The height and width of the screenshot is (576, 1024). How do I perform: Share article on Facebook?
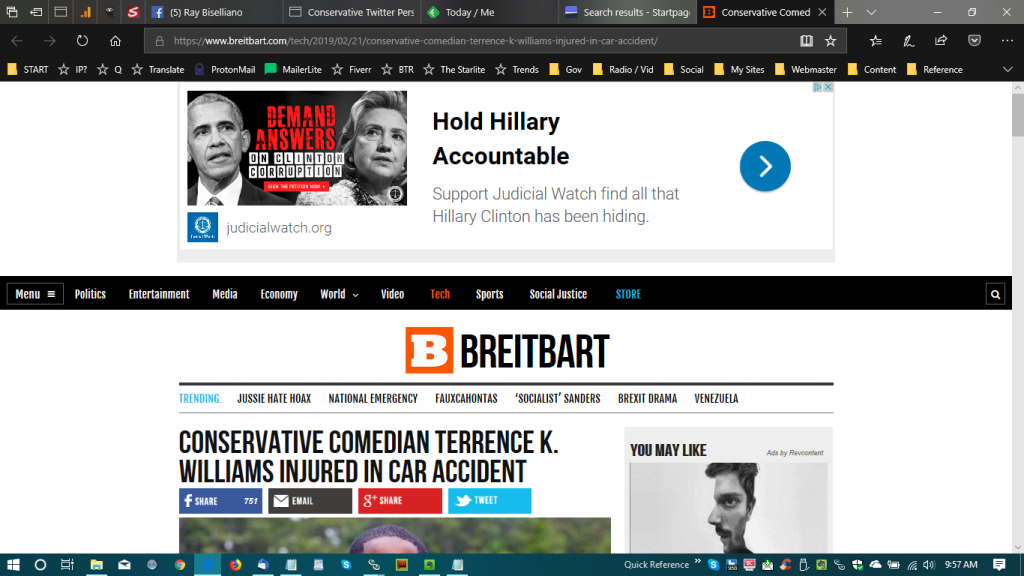[220, 501]
